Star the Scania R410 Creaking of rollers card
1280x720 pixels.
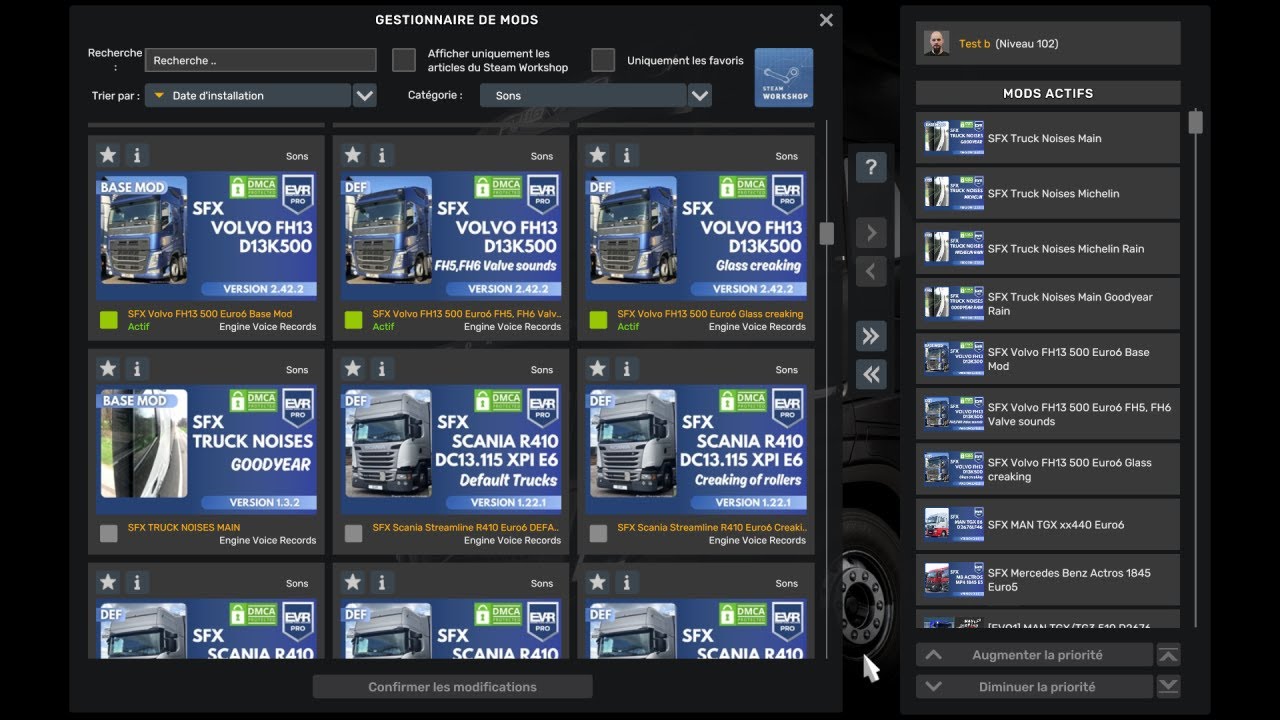pyautogui.click(x=598, y=369)
